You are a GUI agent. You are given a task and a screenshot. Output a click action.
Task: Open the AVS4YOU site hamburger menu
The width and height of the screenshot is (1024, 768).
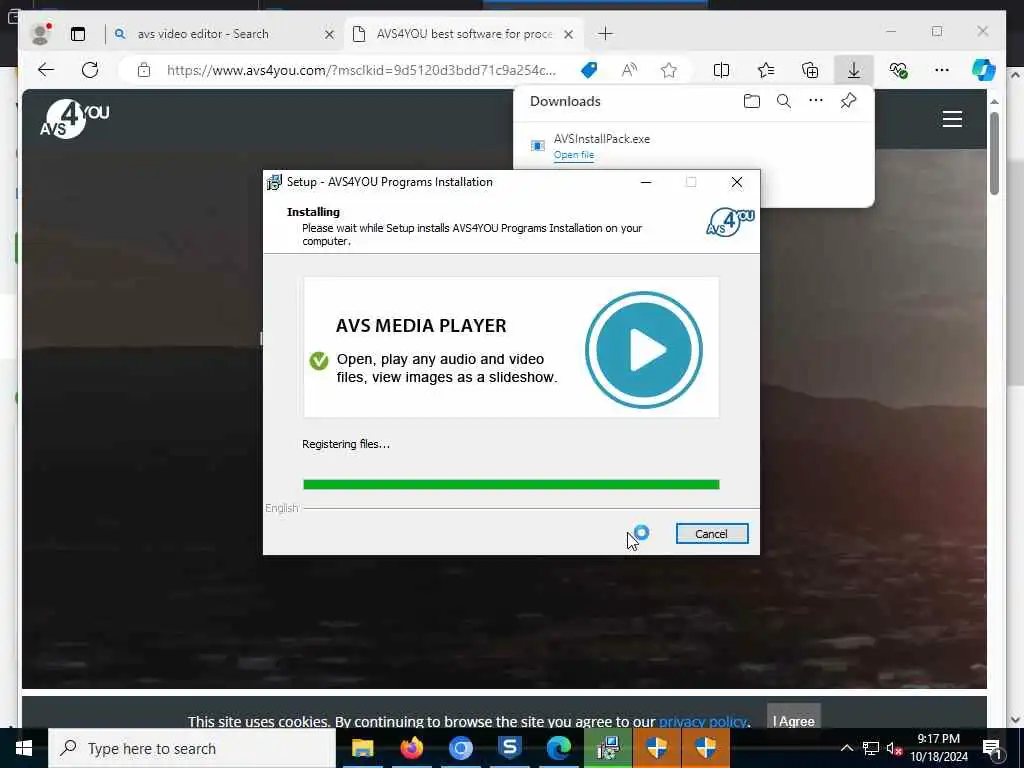click(952, 119)
